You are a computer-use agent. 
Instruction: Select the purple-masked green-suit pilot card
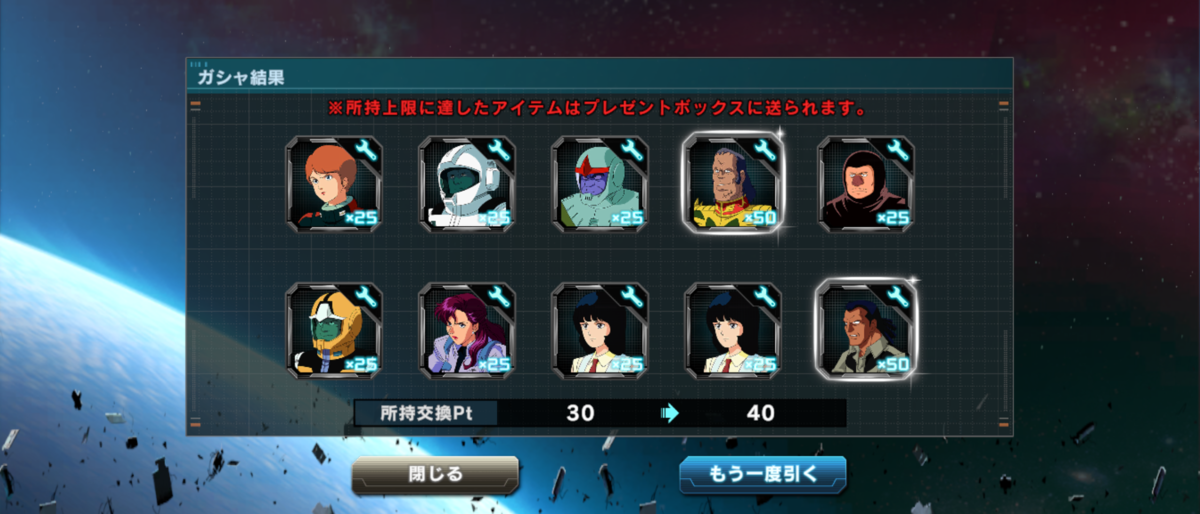coord(600,184)
